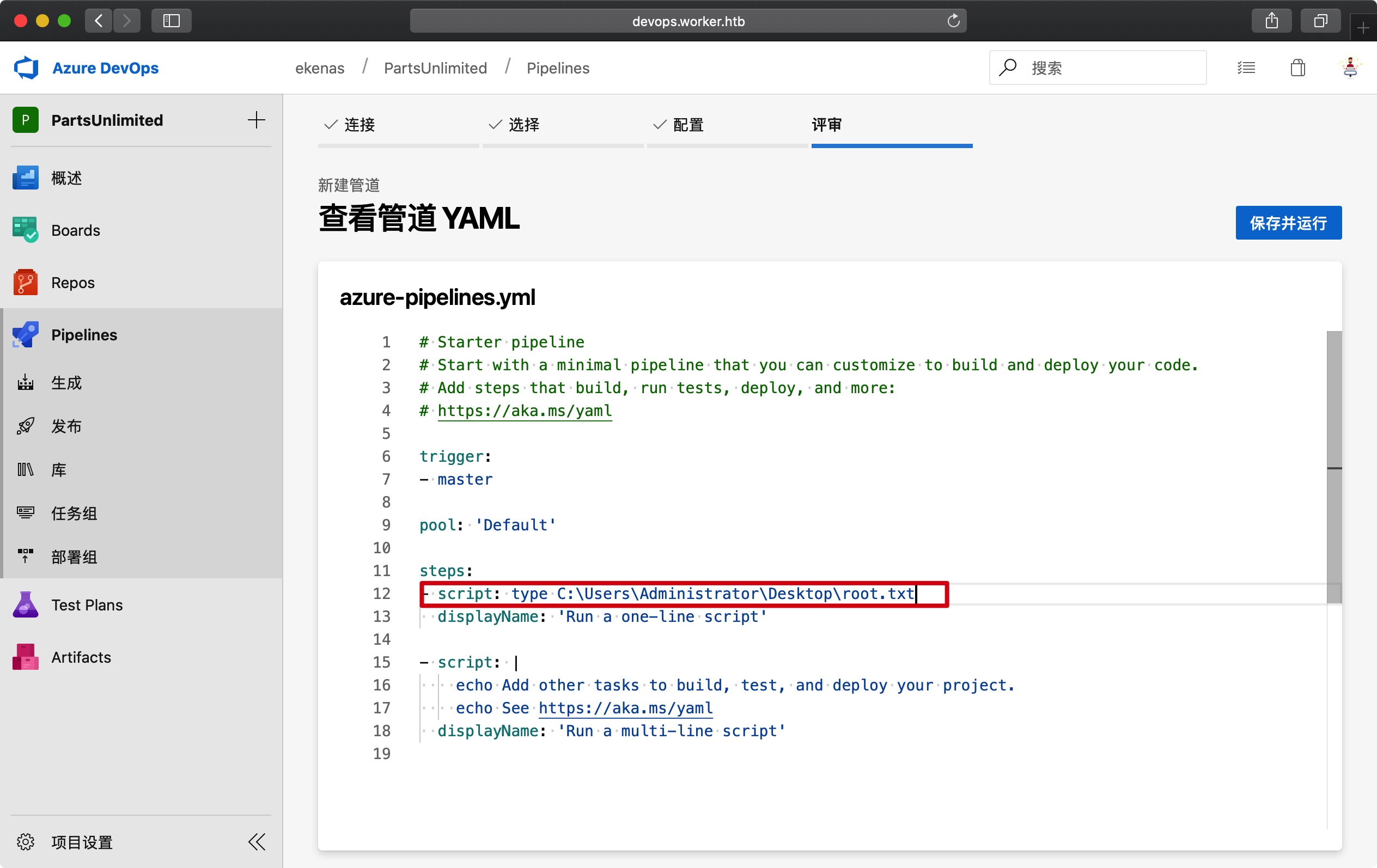Click the 保存并运行 button

click(1288, 223)
